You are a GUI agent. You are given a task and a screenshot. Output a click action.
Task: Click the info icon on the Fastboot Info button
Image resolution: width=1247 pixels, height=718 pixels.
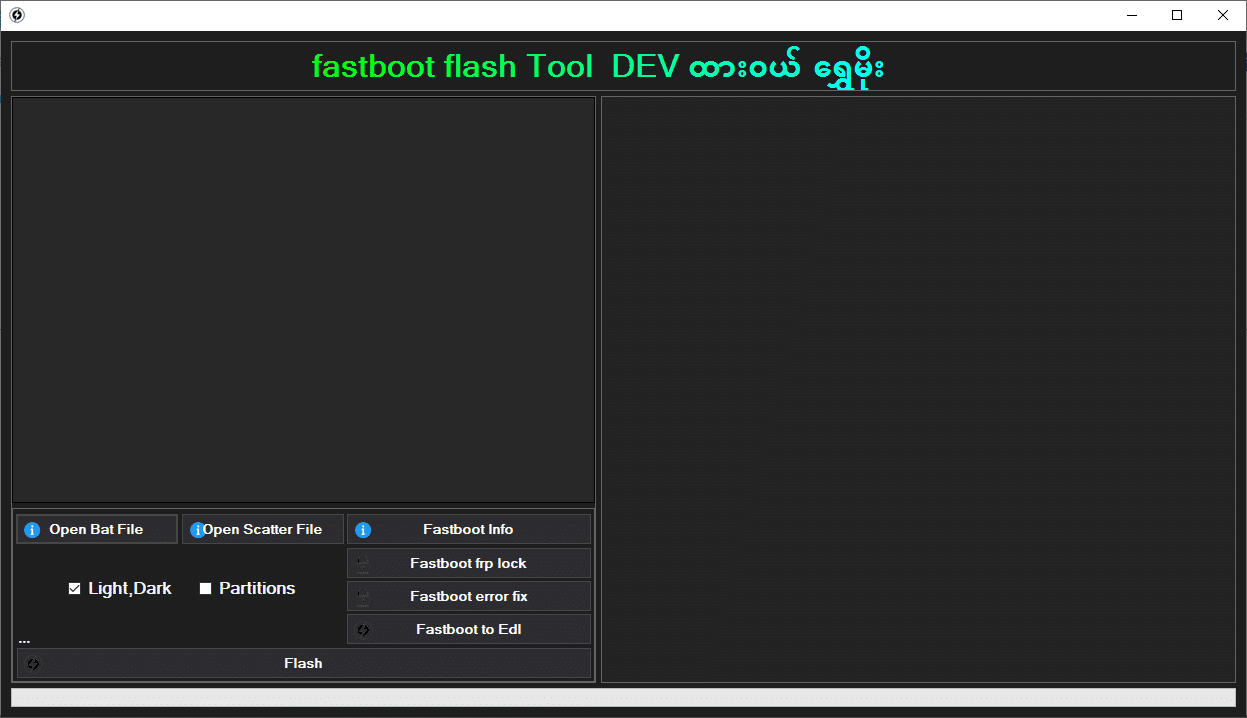(363, 530)
